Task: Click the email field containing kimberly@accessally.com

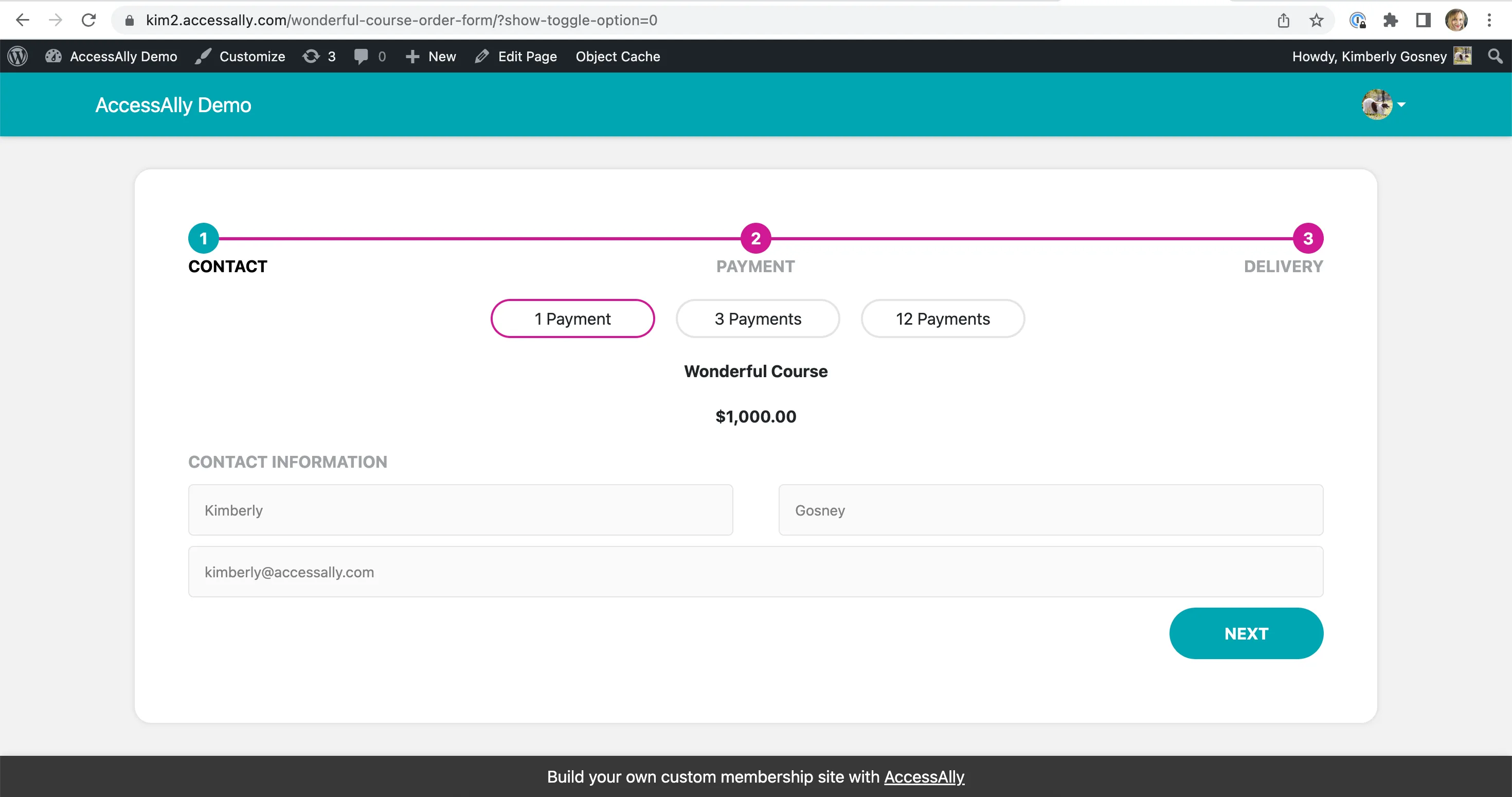Action: pyautogui.click(x=755, y=572)
